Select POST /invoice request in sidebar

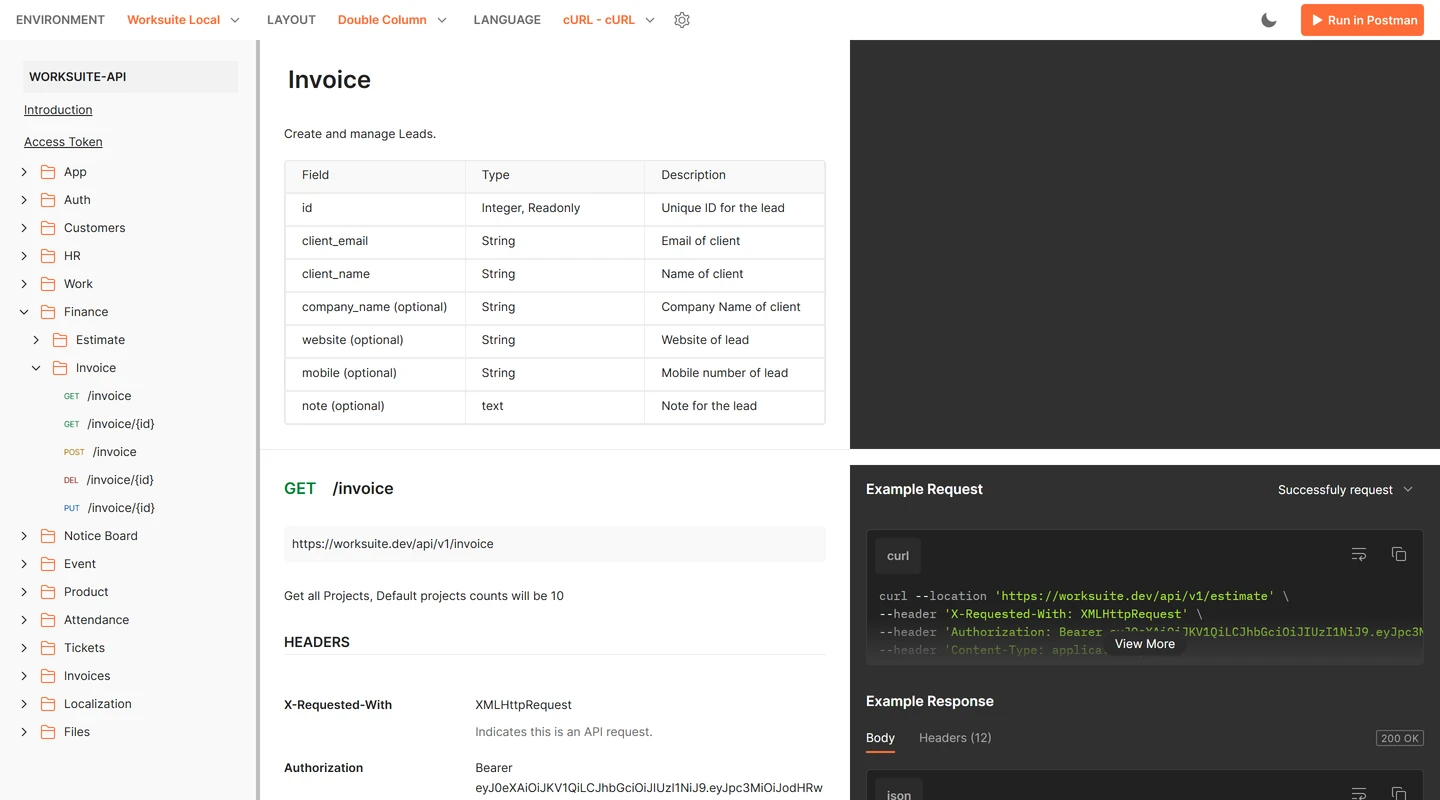(x=100, y=452)
